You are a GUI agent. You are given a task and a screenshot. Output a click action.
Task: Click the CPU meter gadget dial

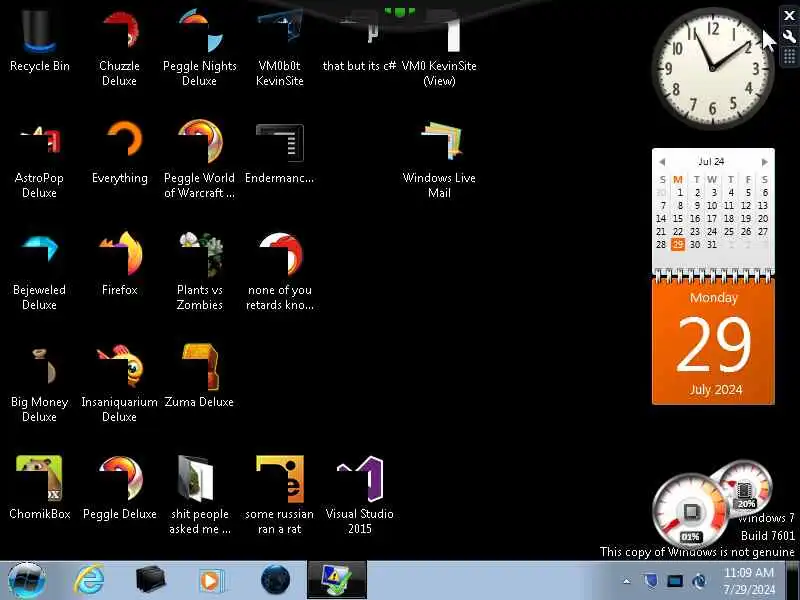pos(690,511)
